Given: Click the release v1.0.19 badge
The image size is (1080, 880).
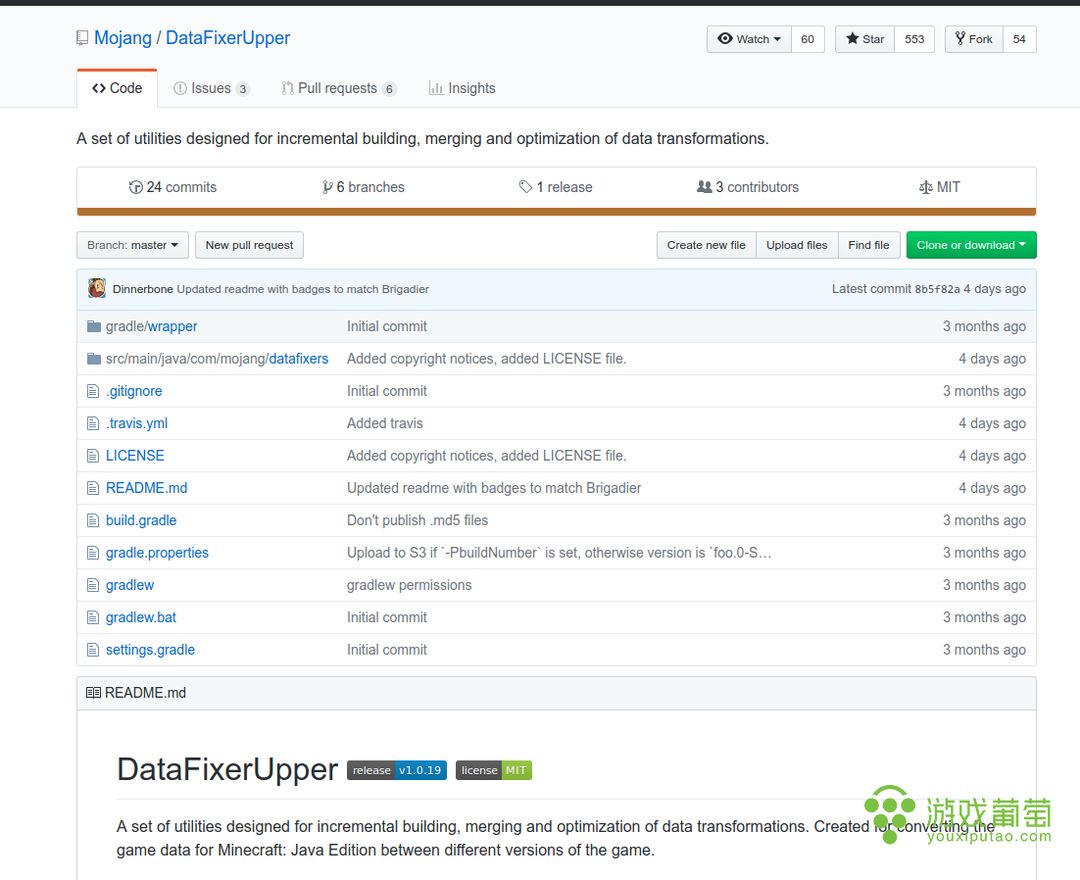Looking at the screenshot, I should click(397, 771).
